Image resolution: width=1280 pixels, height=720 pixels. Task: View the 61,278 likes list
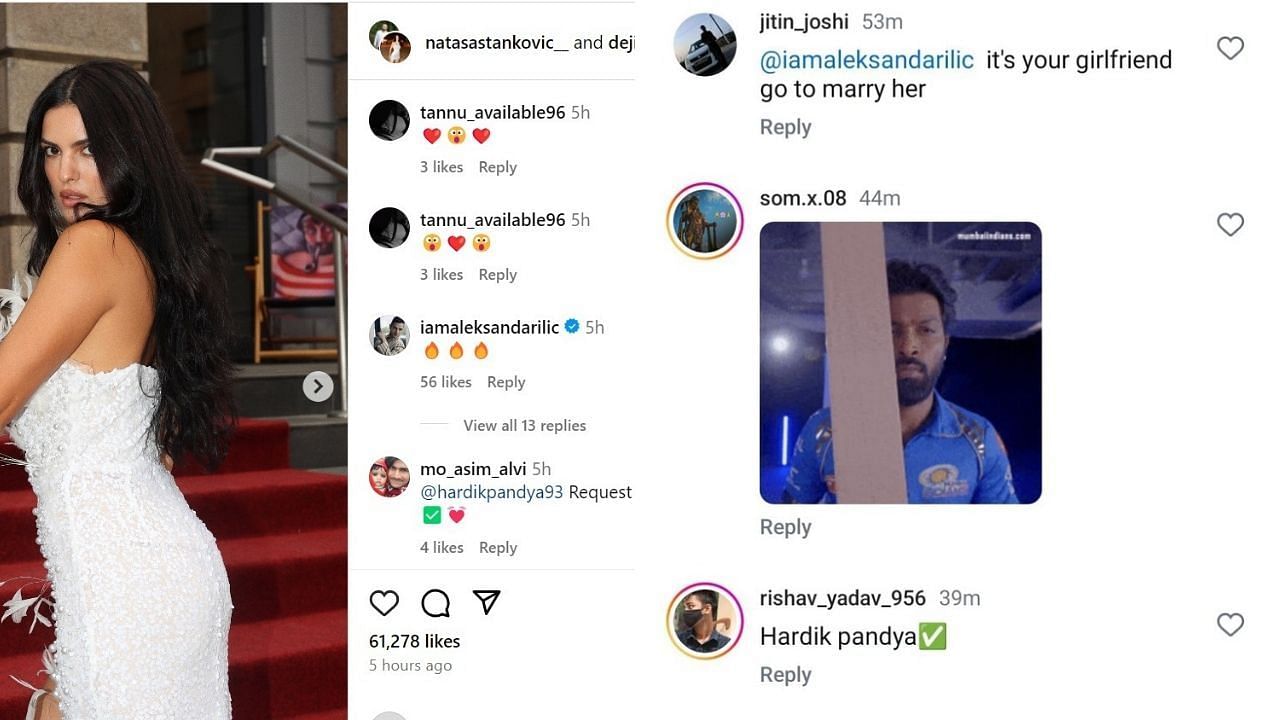click(414, 641)
